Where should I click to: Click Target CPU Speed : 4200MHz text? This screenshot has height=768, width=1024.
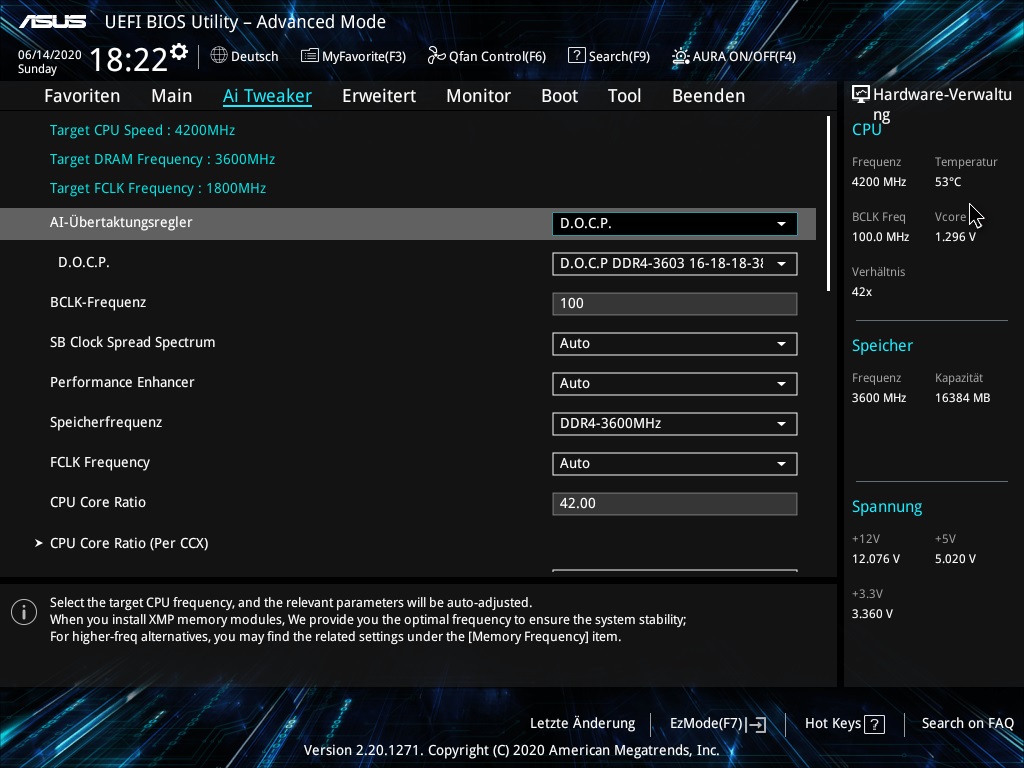[x=142, y=130]
